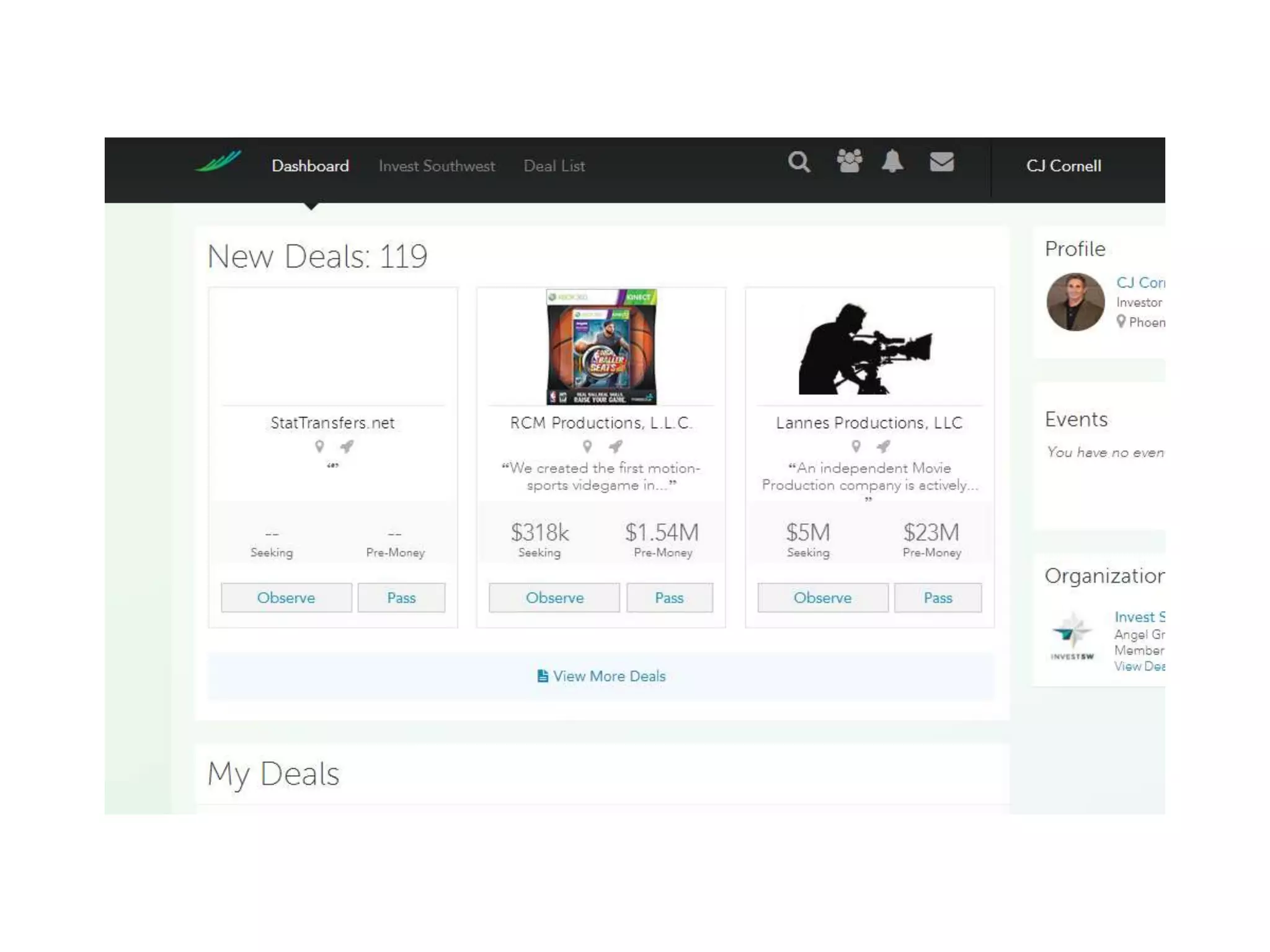Open the RCM Productions game thumbnail
This screenshot has height=952, width=1270.
[x=601, y=346]
